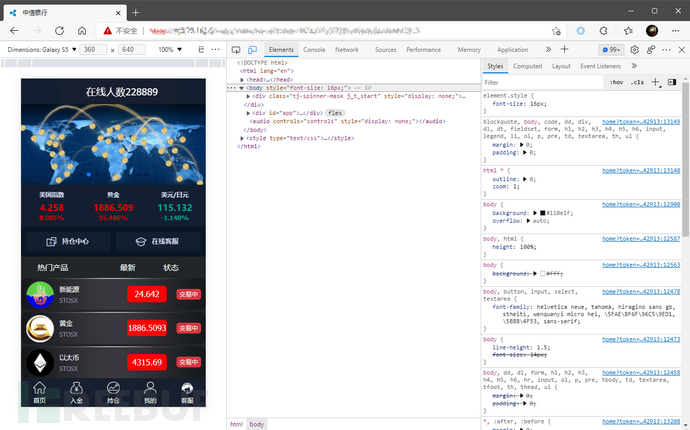Click the browser refresh icon
Image resolution: width=690 pixels, height=430 pixels.
coord(59,31)
